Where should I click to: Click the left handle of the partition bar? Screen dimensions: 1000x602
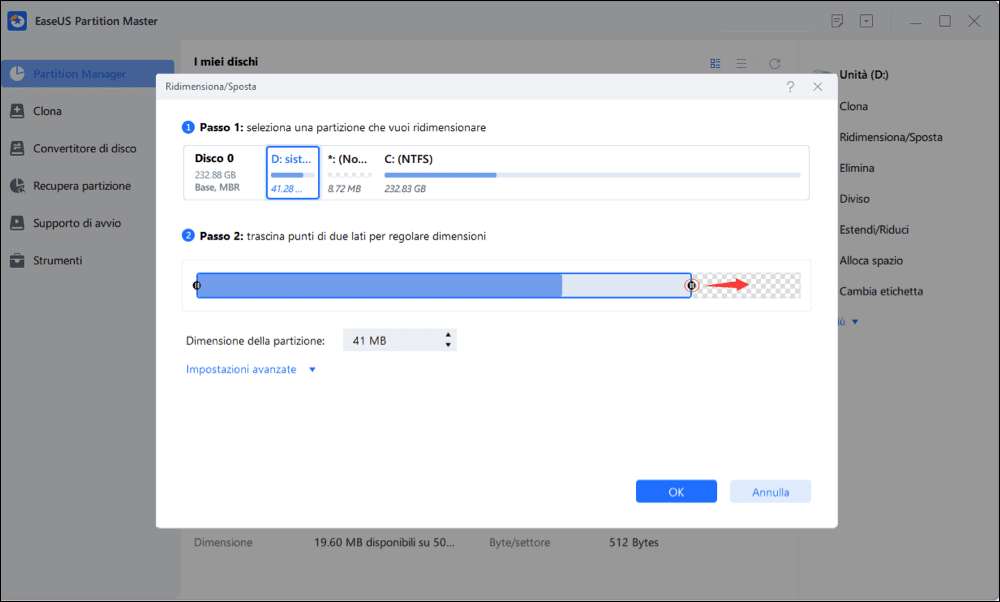click(197, 285)
